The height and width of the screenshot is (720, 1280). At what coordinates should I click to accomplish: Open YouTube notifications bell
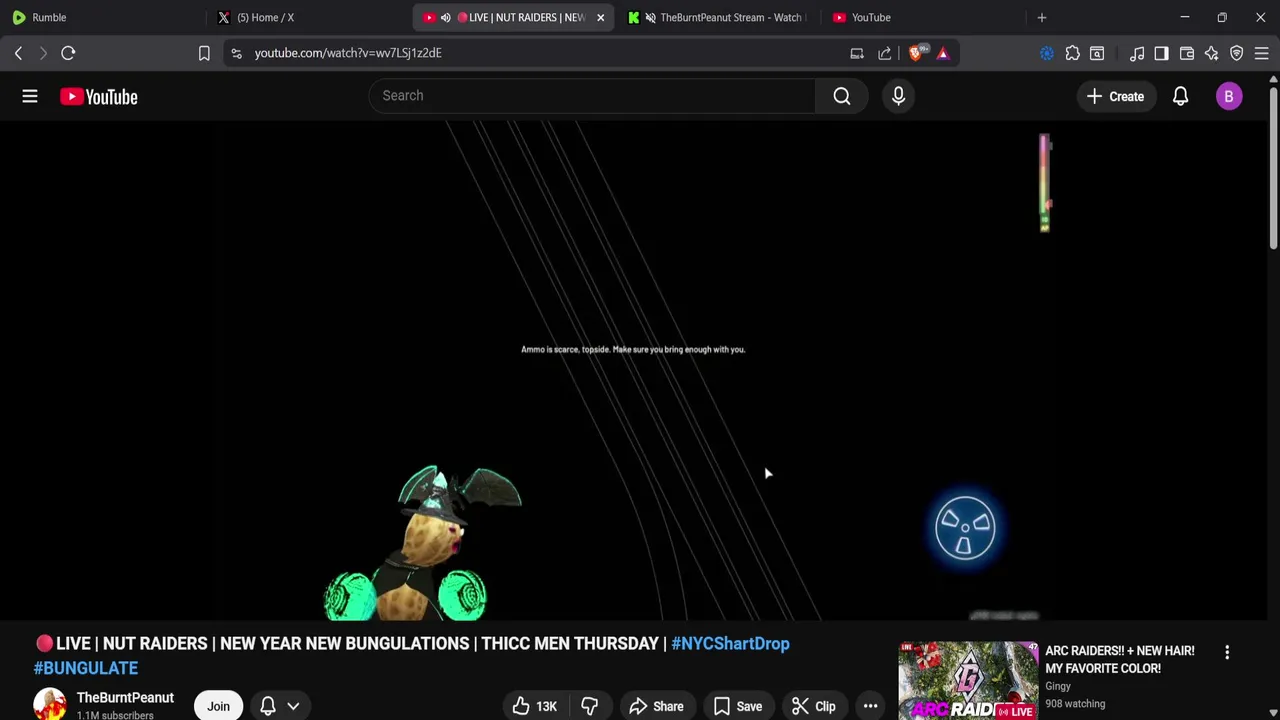(1180, 96)
